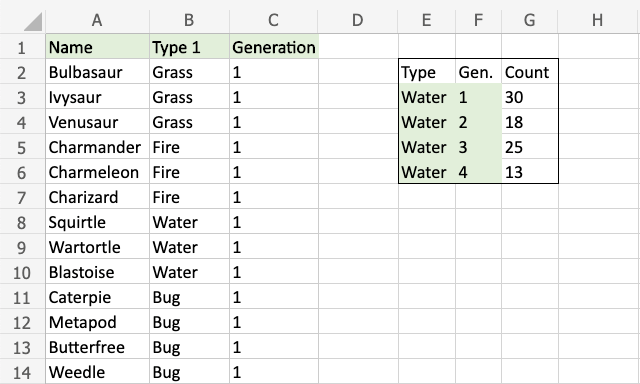Select the Bulbasaur cell
The height and width of the screenshot is (384, 640).
coord(97,72)
